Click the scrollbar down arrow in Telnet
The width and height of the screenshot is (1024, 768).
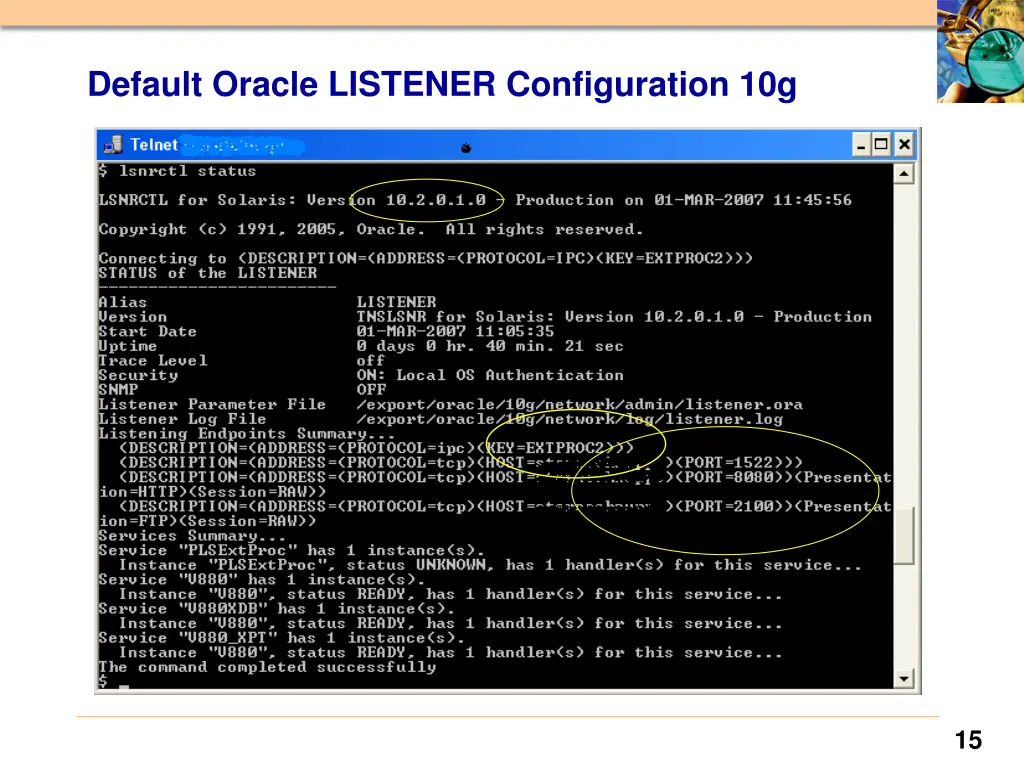click(x=903, y=679)
